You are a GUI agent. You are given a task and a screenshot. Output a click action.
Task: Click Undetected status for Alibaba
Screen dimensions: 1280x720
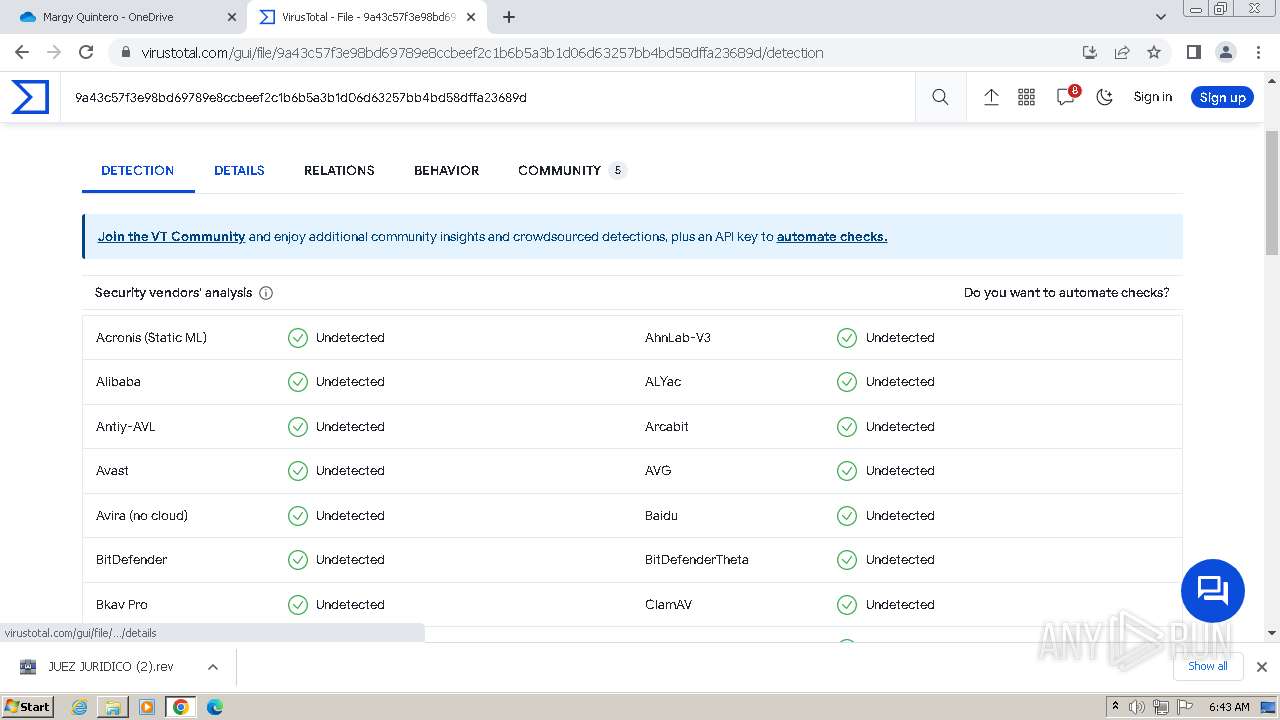tap(350, 382)
